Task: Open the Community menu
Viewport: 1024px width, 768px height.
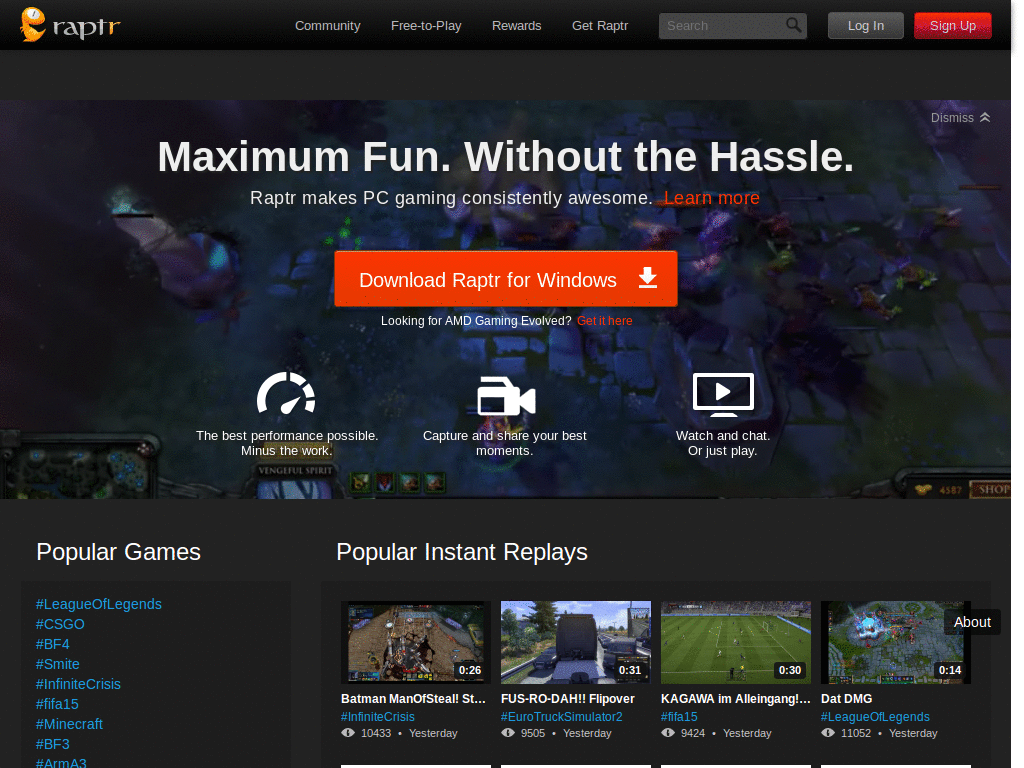Action: coord(327,25)
